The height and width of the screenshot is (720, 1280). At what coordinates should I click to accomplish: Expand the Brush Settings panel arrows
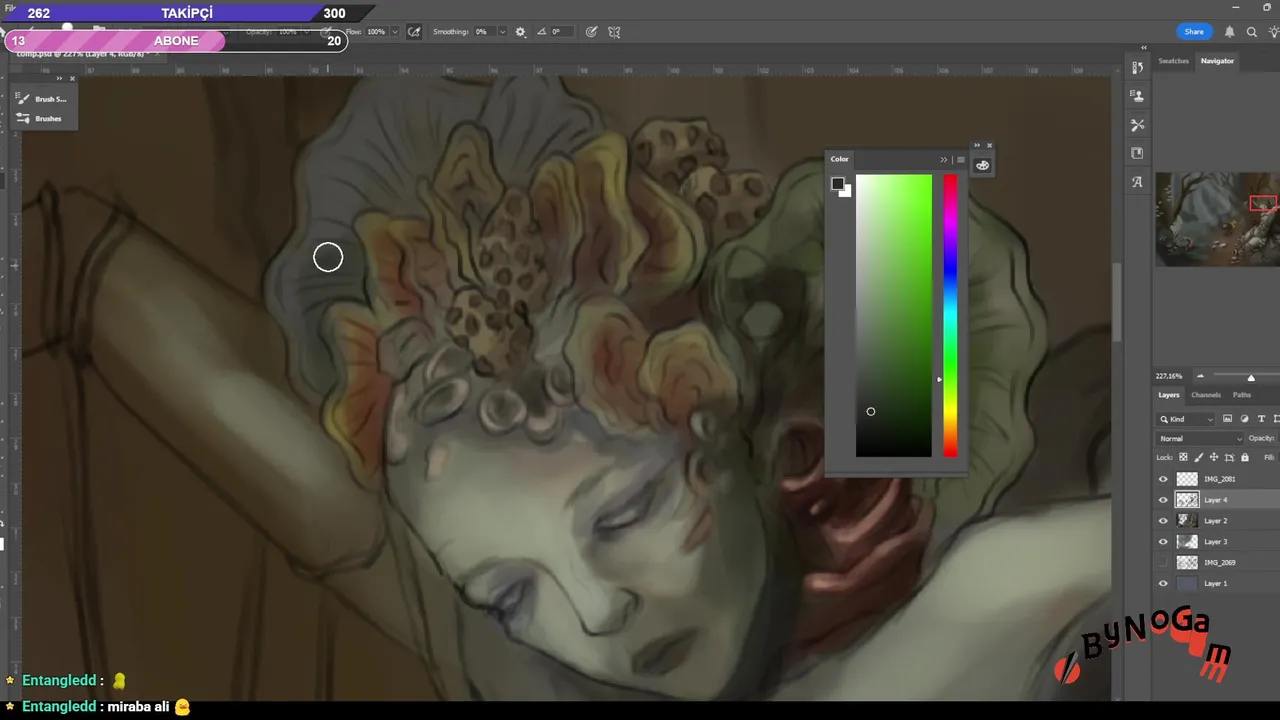point(59,79)
